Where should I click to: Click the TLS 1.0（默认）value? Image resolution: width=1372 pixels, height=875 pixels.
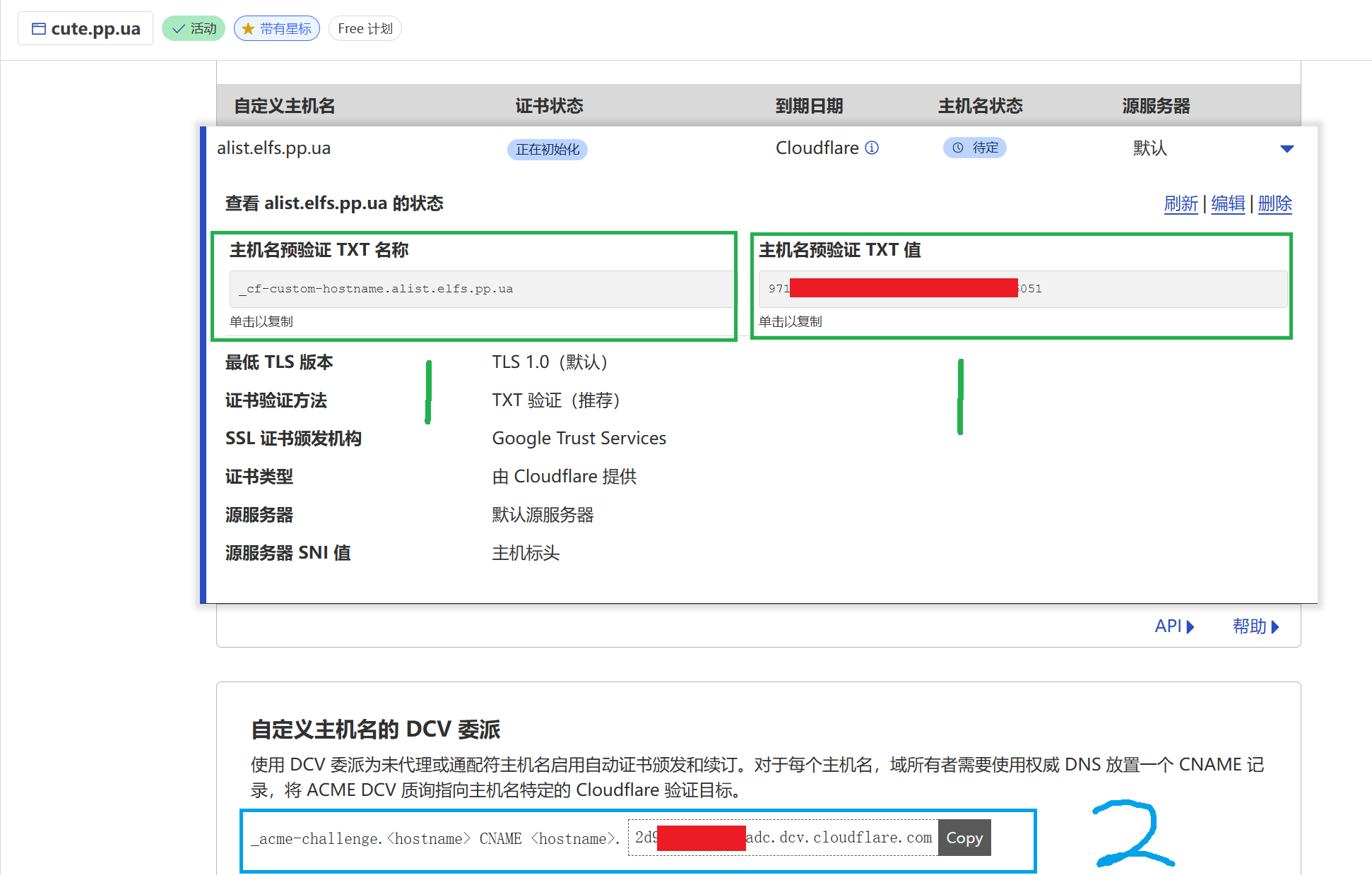point(551,362)
